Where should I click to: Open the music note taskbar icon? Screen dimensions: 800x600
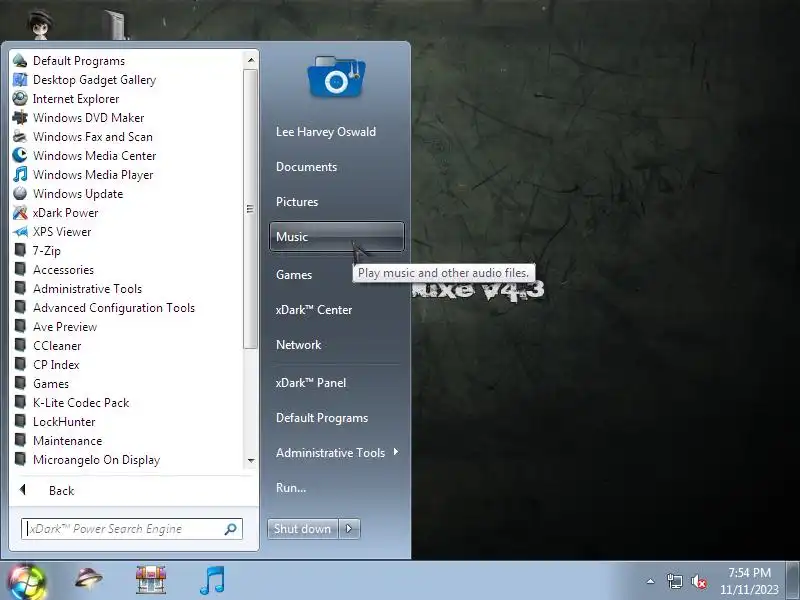(212, 581)
